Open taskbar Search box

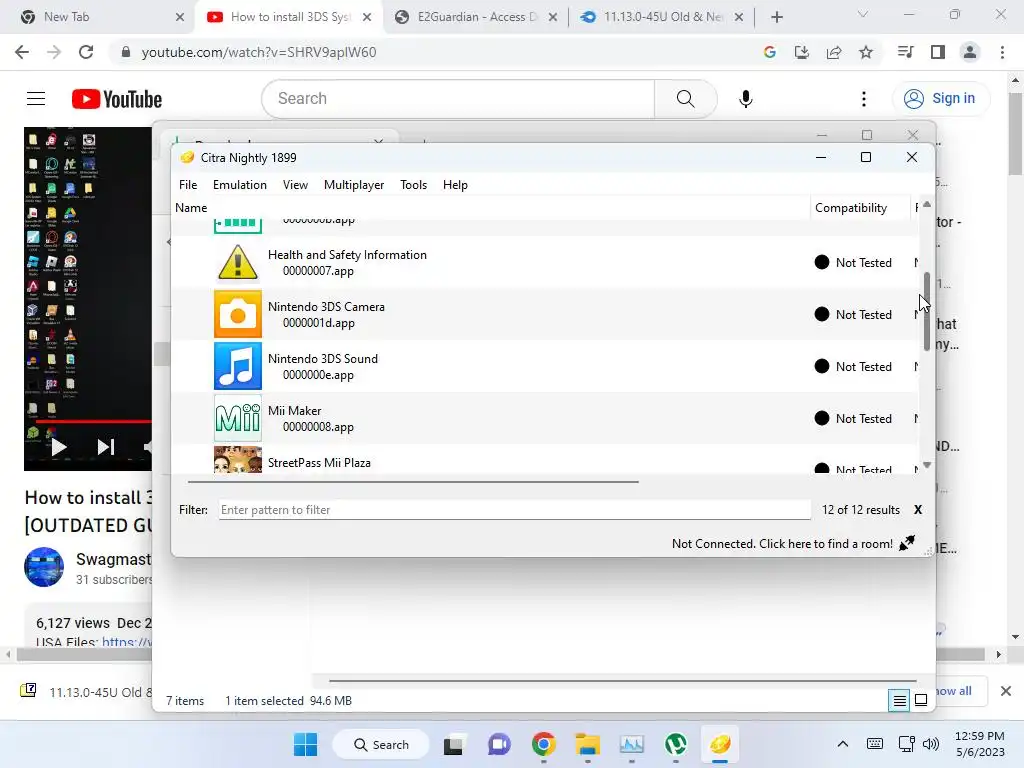pyautogui.click(x=381, y=744)
